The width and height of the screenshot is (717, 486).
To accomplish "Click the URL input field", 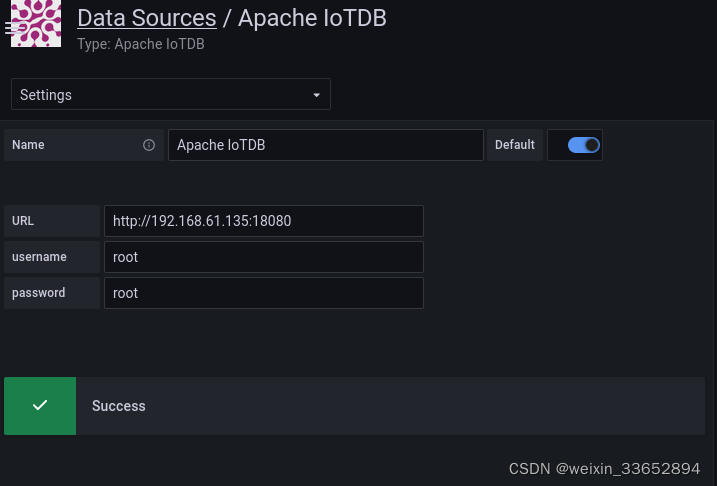I will click(x=264, y=221).
